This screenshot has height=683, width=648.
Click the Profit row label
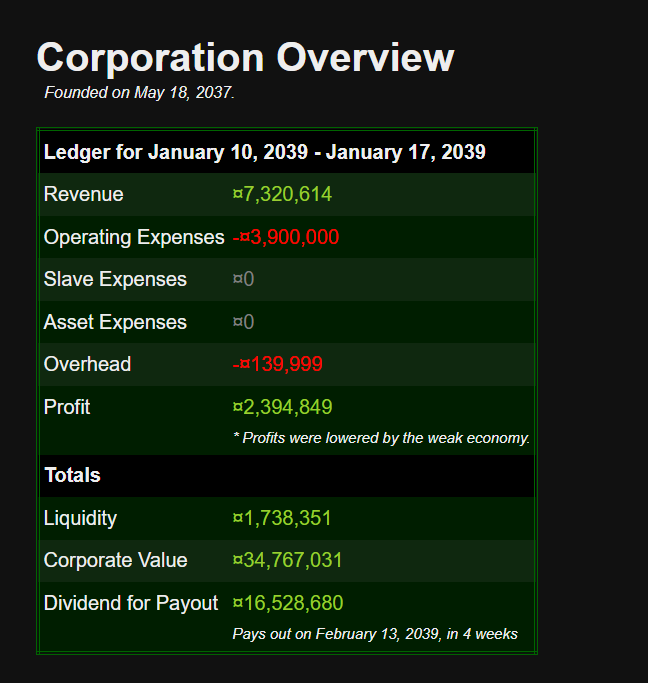pyautogui.click(x=67, y=407)
